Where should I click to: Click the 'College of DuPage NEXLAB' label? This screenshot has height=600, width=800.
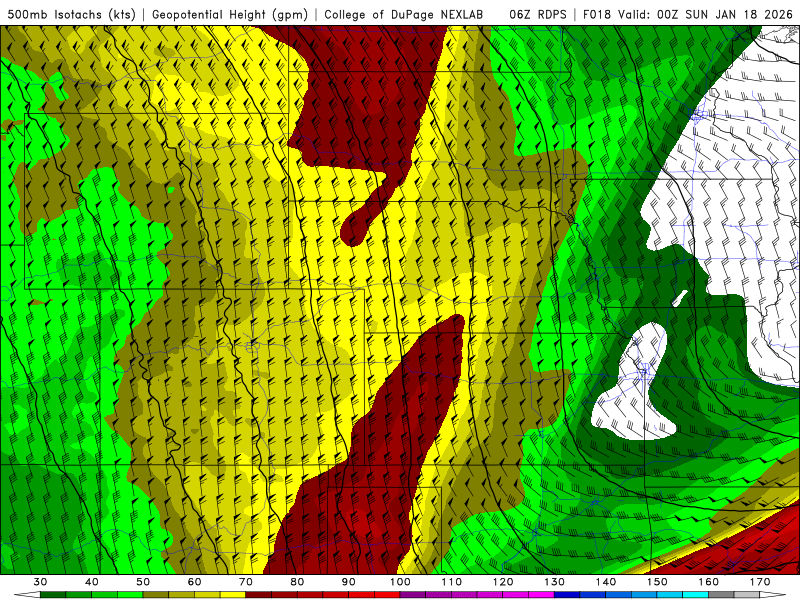[404, 14]
